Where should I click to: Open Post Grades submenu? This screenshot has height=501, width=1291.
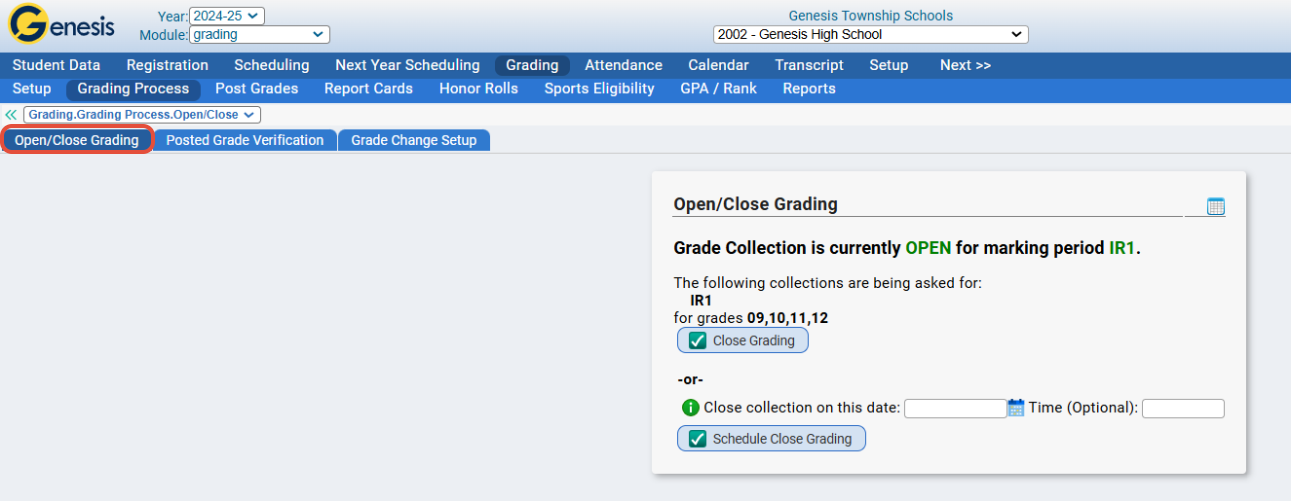pos(257,89)
